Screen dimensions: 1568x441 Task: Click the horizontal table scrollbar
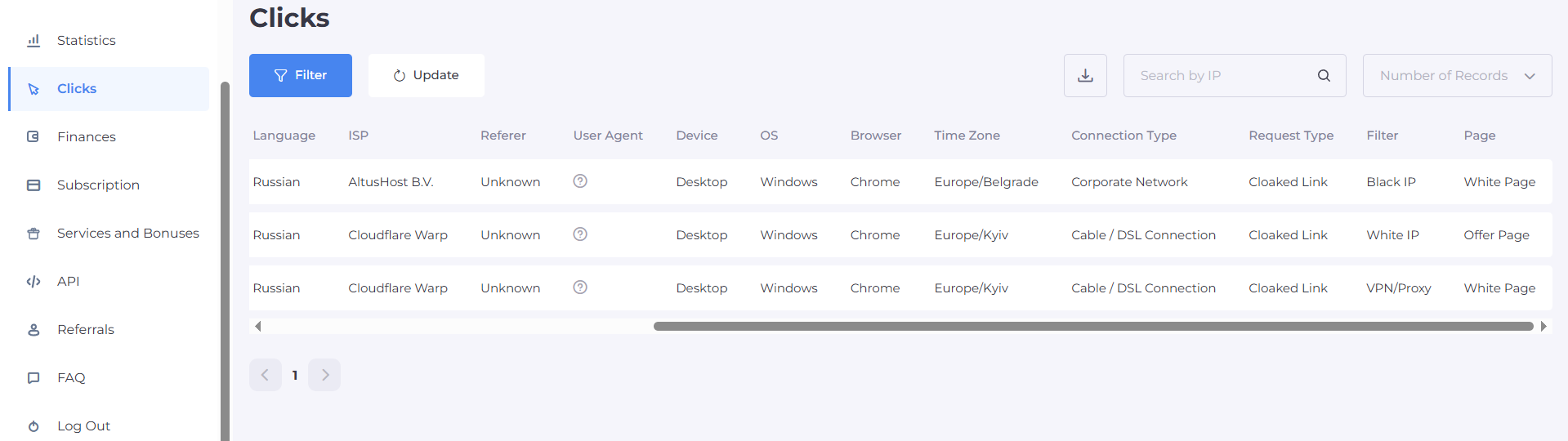tap(1092, 327)
